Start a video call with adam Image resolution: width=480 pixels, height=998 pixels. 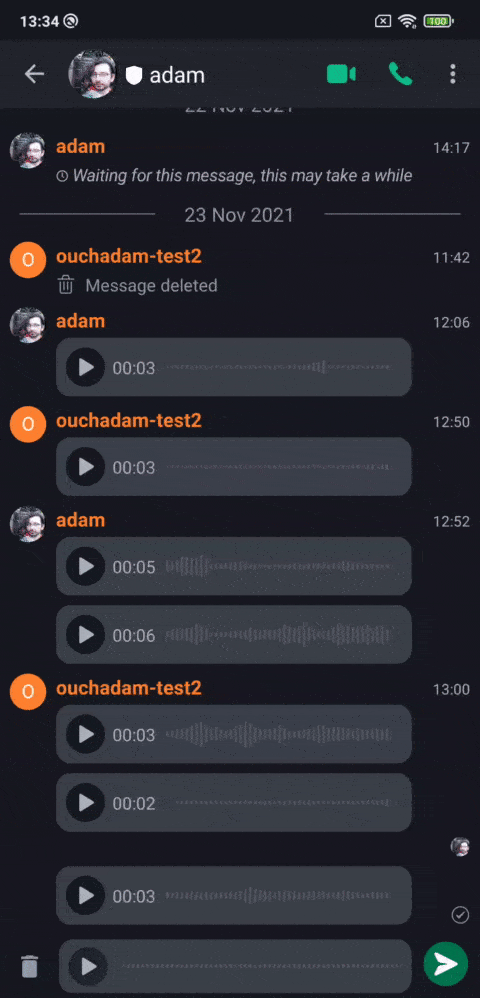pyautogui.click(x=341, y=74)
